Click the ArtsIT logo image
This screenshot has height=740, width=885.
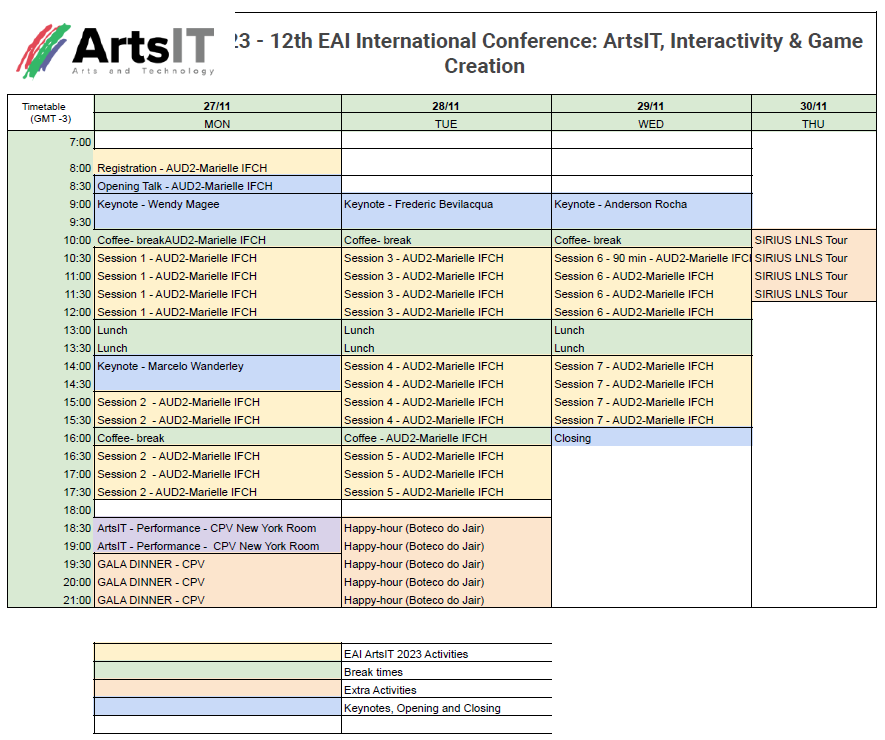click(115, 50)
